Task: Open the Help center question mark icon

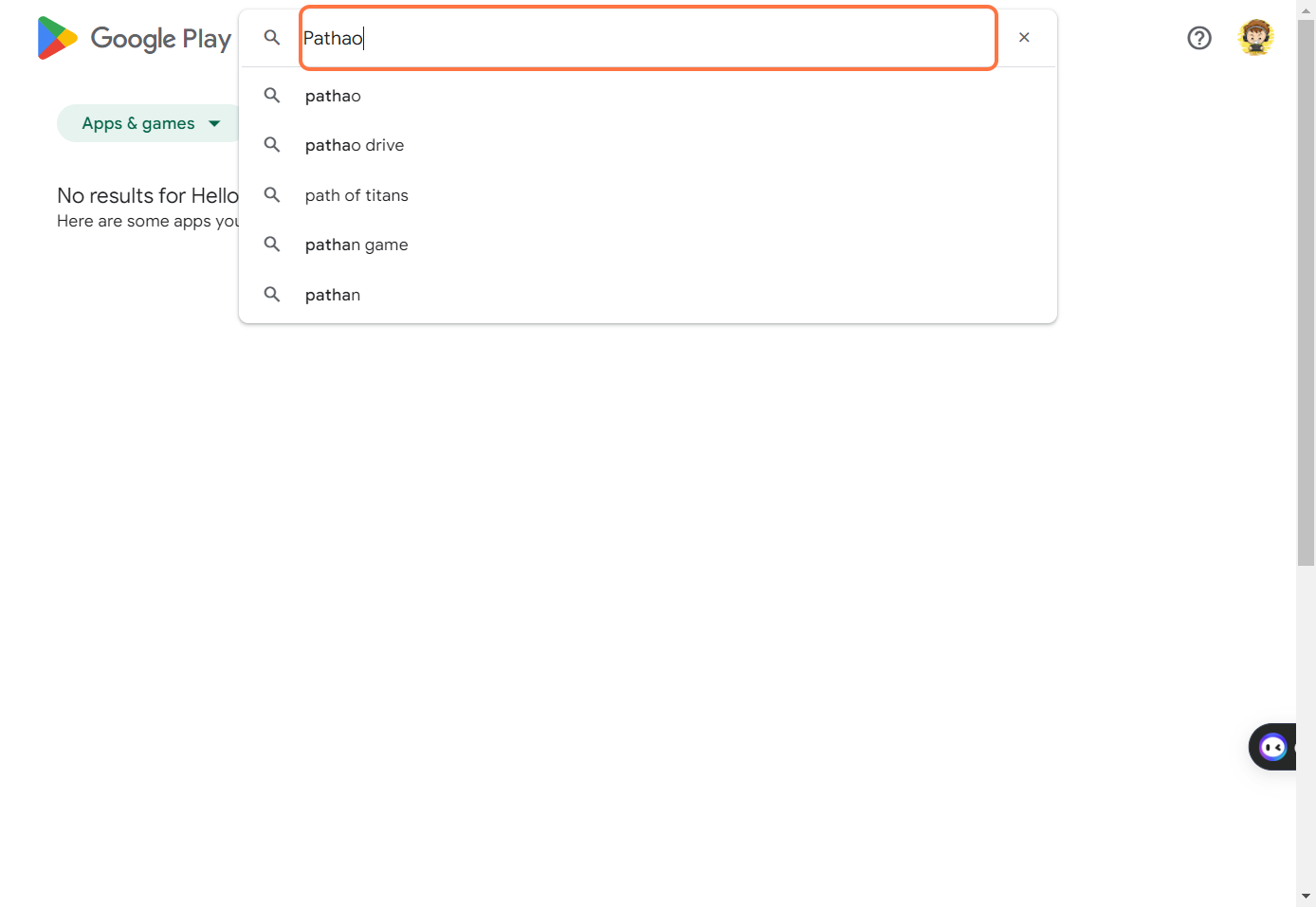Action: (x=1199, y=38)
